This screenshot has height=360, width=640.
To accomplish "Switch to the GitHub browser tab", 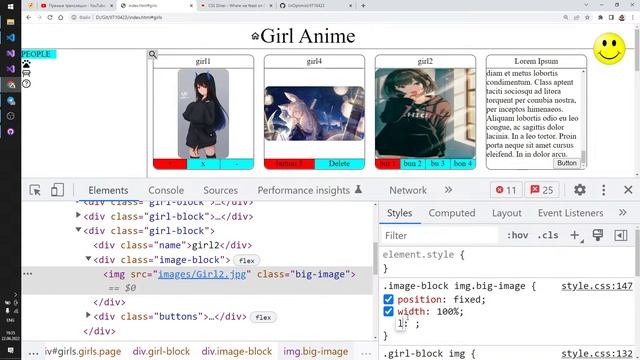I will coord(316,6).
